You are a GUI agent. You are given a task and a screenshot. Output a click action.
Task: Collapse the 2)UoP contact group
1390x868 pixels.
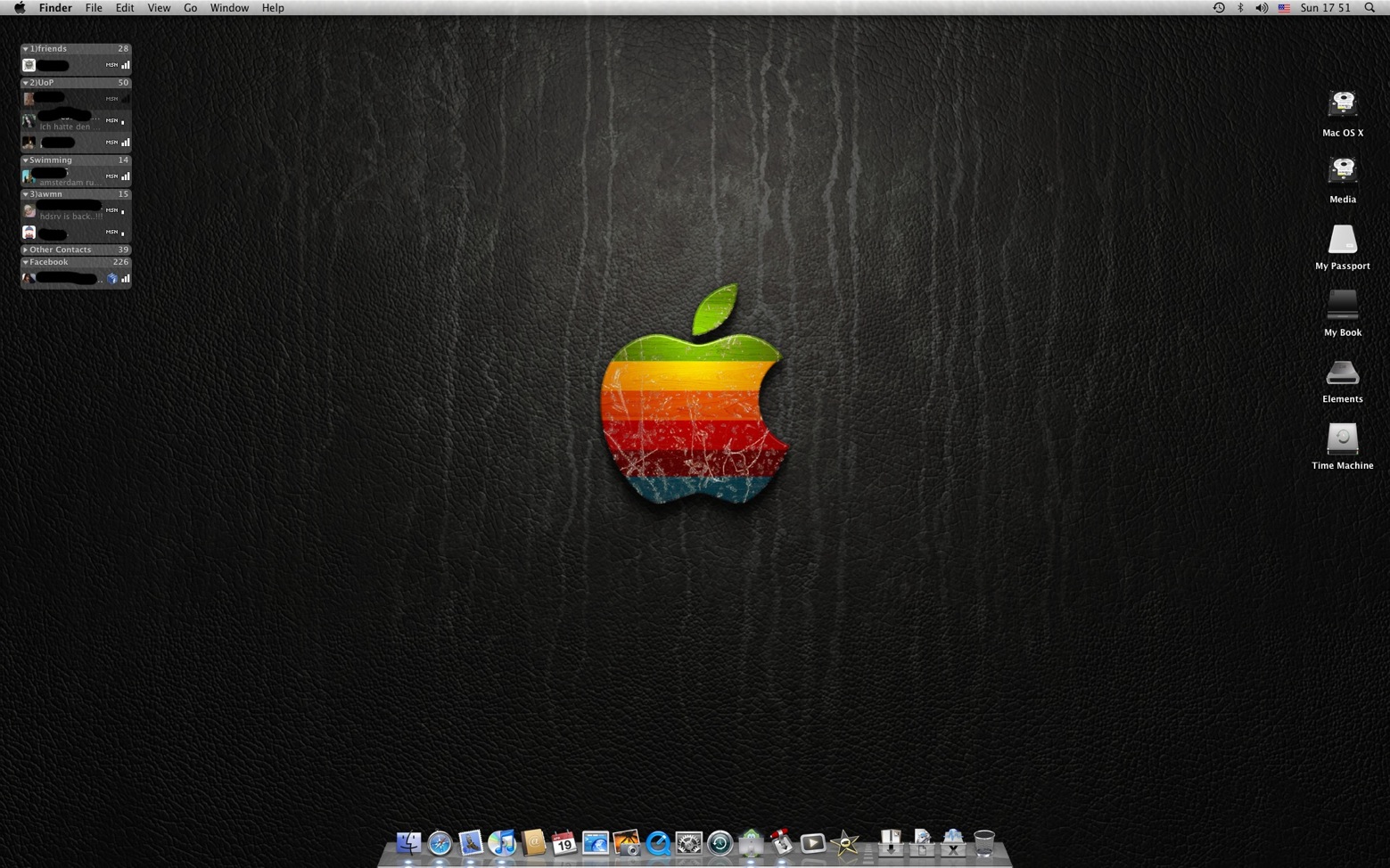click(x=25, y=83)
